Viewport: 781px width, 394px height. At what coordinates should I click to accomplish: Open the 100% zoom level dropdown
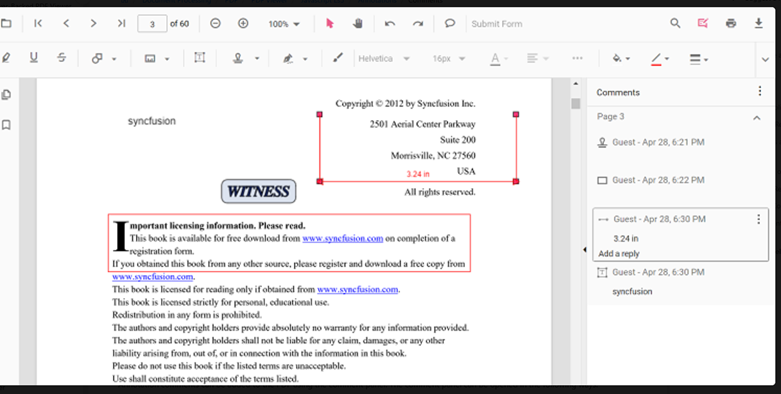(284, 24)
